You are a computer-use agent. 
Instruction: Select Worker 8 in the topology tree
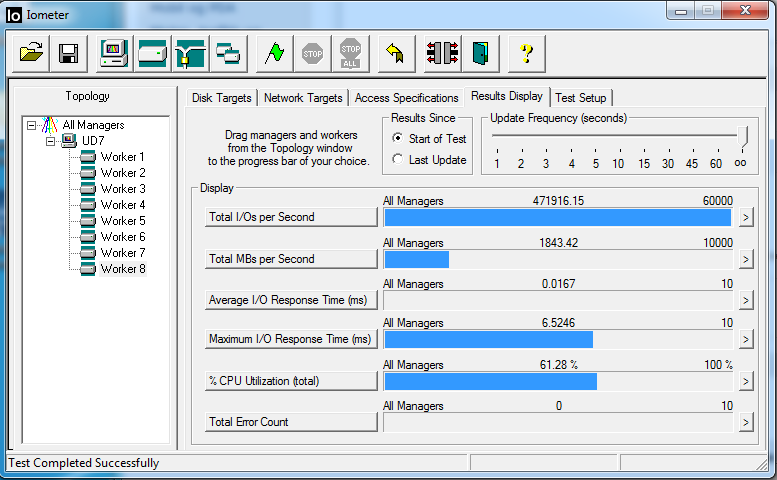pos(123,269)
